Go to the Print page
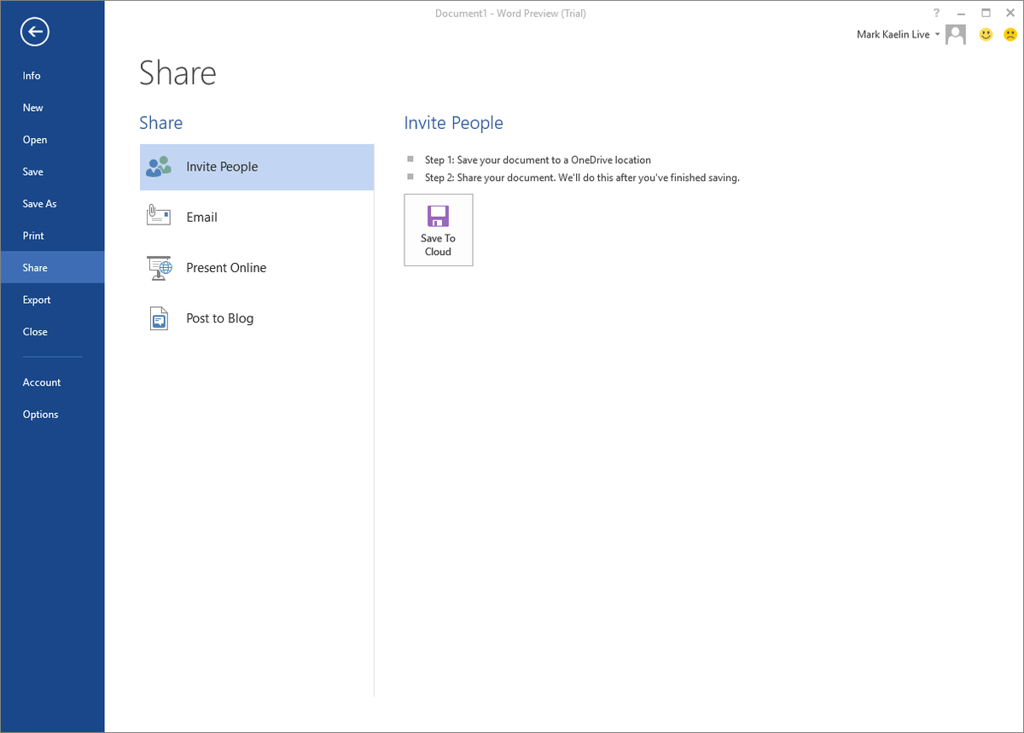 [x=52, y=236]
